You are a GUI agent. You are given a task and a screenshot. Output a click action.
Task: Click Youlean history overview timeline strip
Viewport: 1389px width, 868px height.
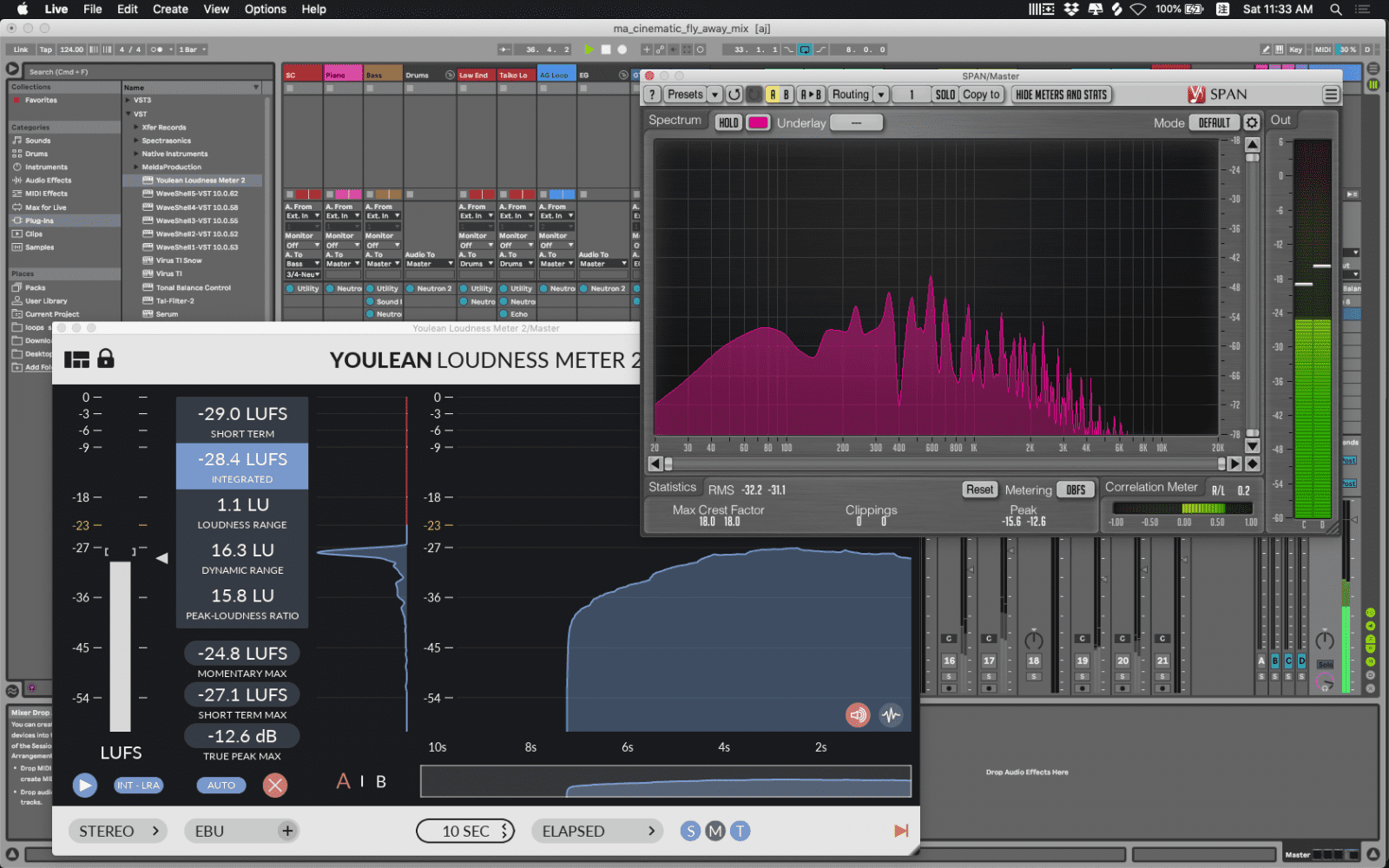point(666,781)
